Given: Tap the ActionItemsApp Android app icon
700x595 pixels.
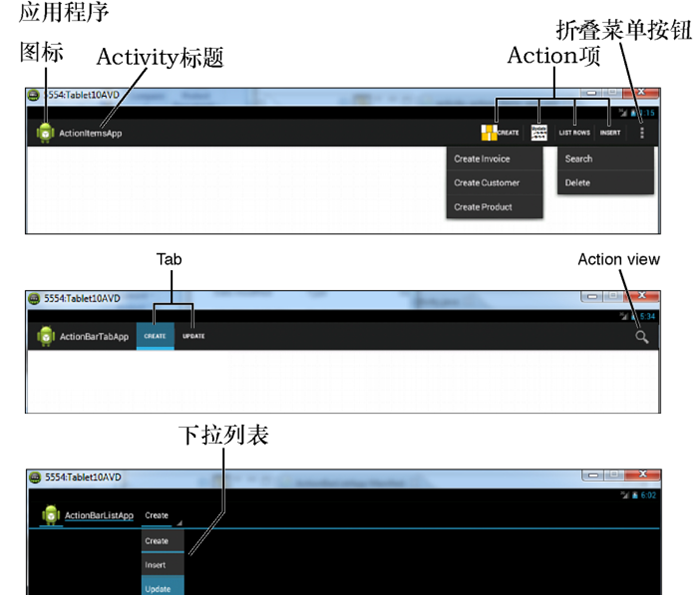Looking at the screenshot, I should (x=45, y=133).
